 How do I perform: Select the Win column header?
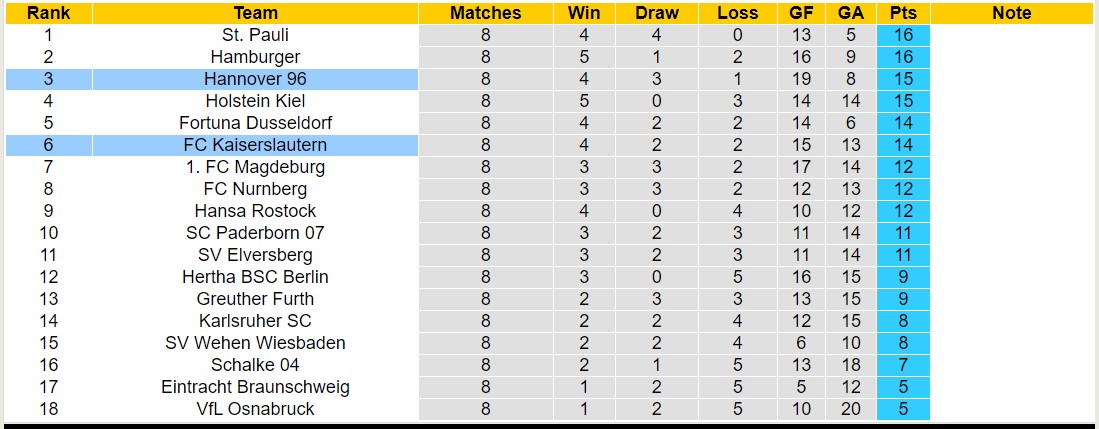(584, 13)
